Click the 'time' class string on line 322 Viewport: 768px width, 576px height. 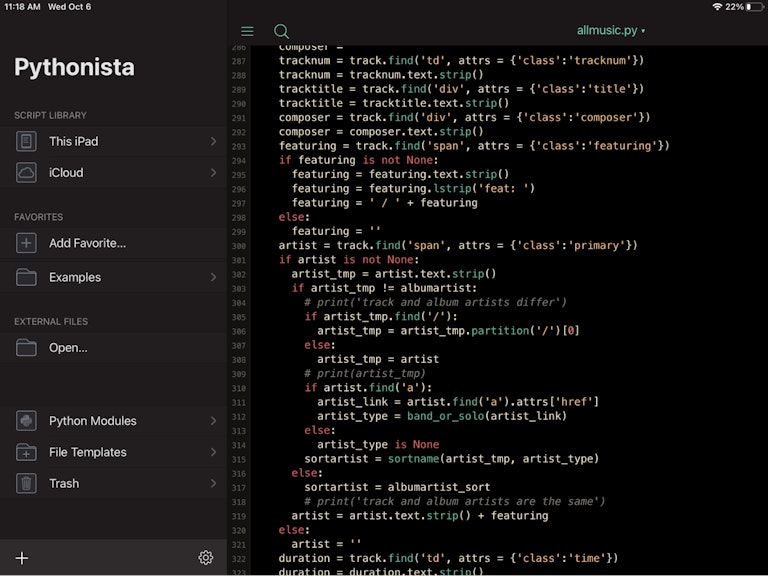point(587,558)
